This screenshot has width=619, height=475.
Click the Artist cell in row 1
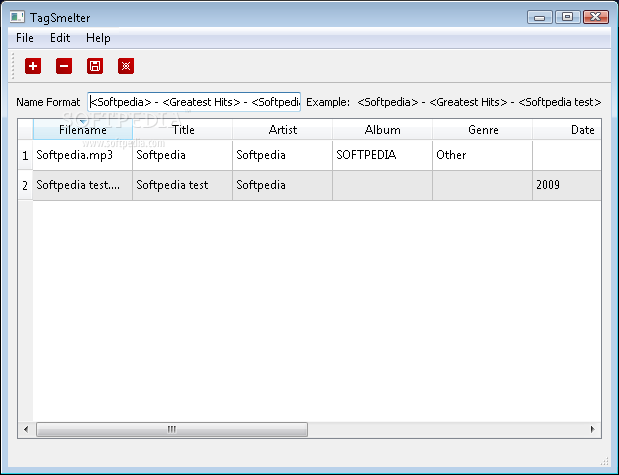(283, 155)
